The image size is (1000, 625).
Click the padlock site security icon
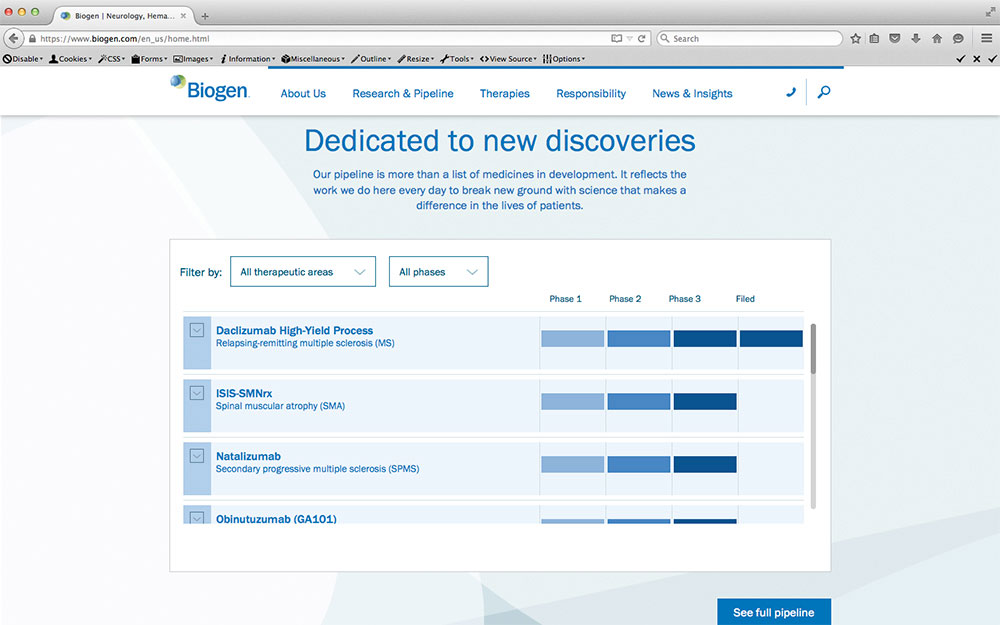click(x=33, y=38)
